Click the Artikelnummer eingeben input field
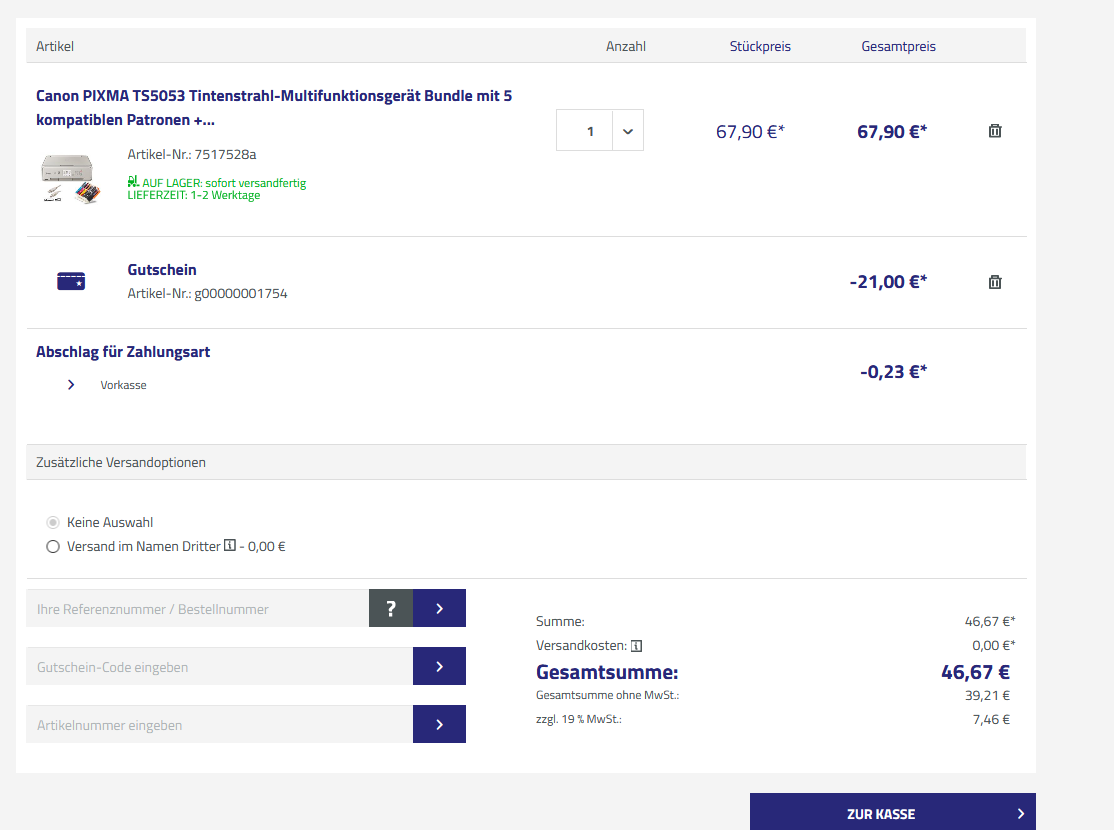 coord(219,724)
